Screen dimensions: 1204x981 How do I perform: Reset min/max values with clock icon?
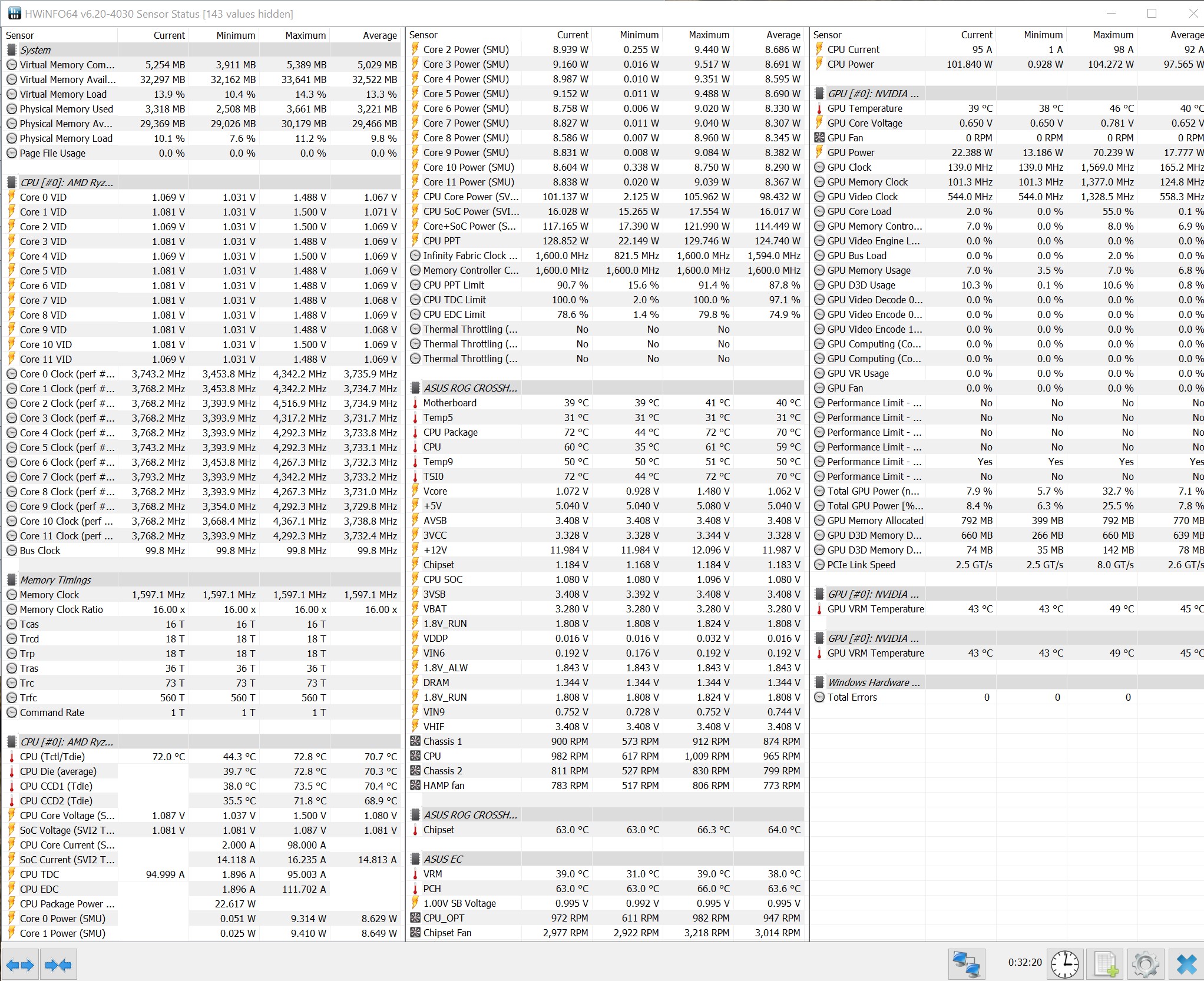tap(1064, 965)
